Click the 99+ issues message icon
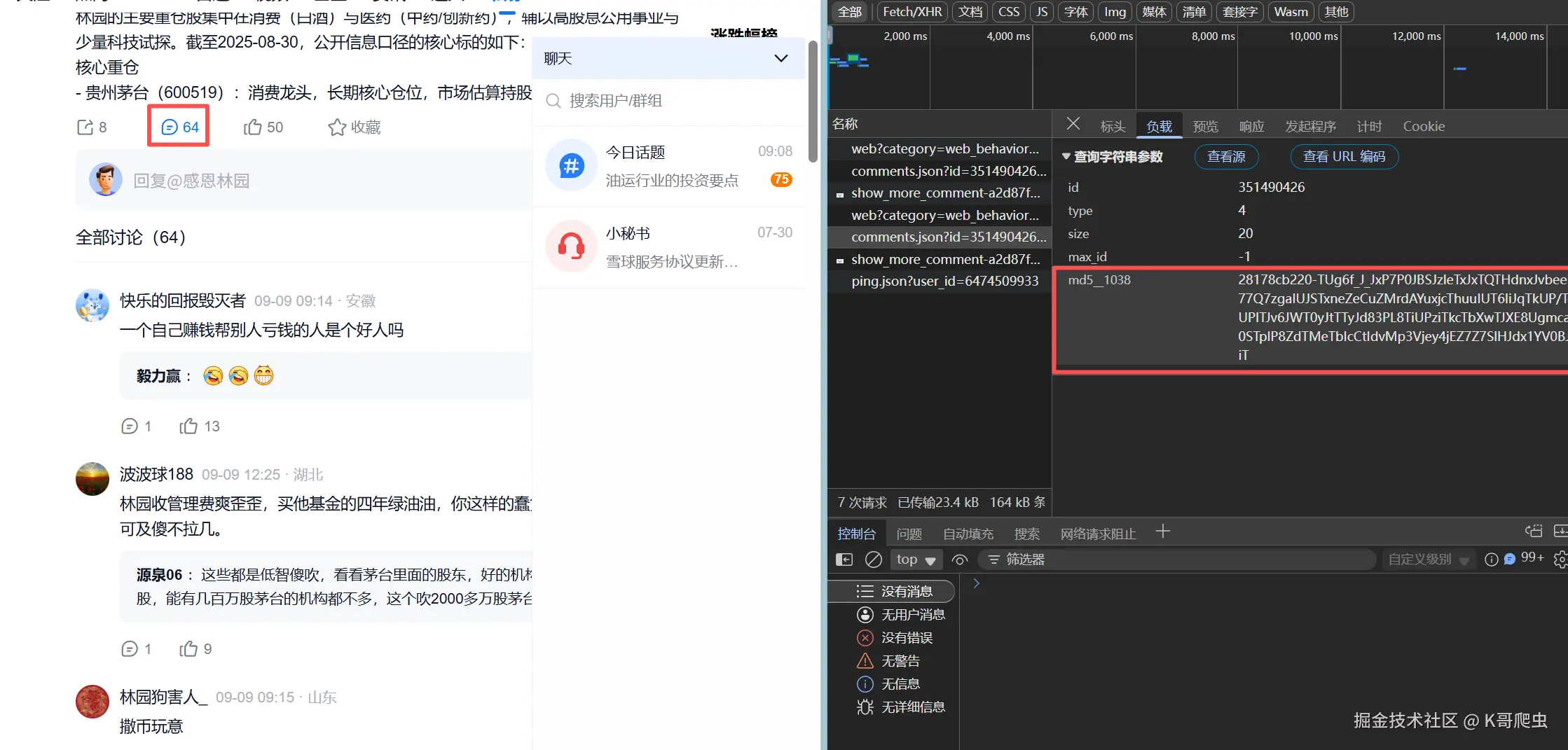 click(1510, 559)
